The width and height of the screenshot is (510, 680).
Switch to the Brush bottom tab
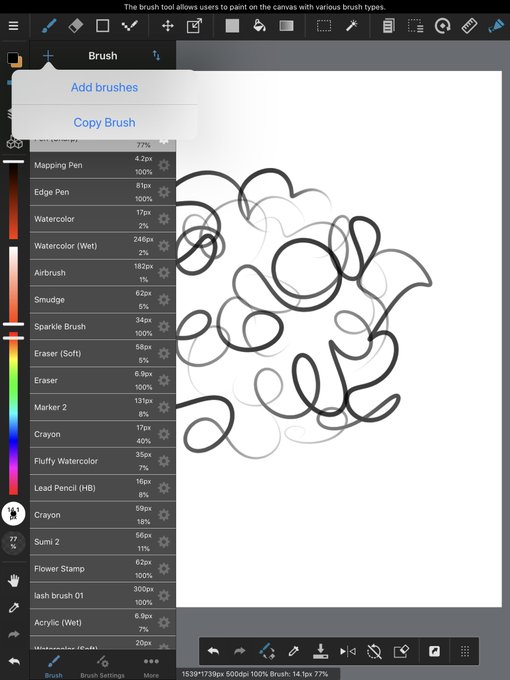tap(54, 666)
